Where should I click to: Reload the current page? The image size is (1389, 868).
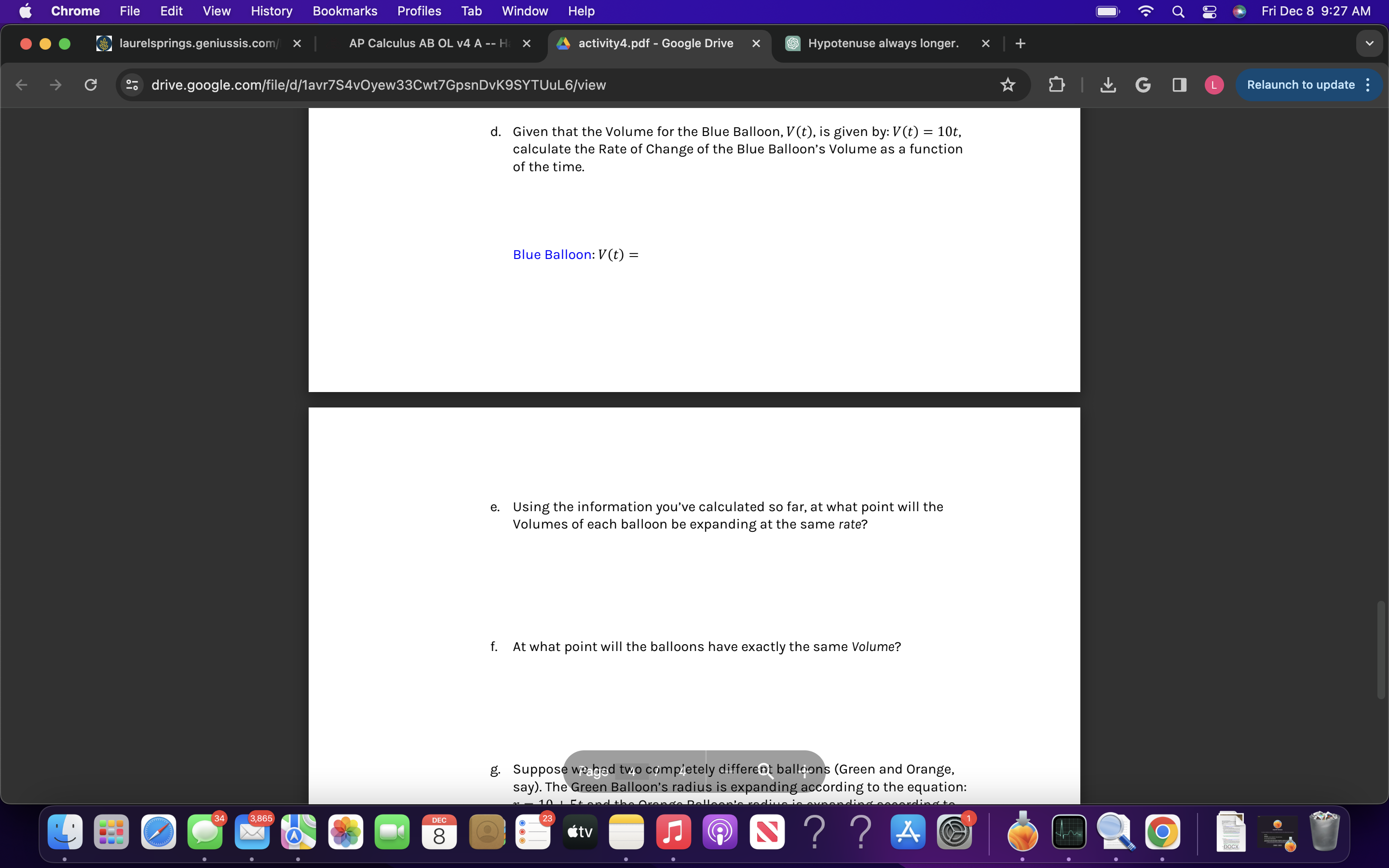[90, 84]
